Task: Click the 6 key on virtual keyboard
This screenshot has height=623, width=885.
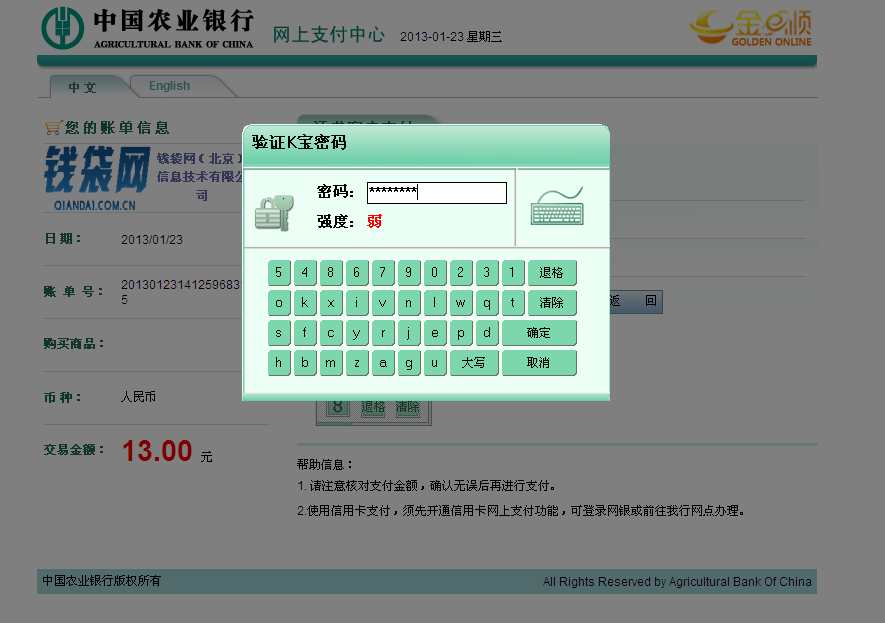Action: tap(357, 273)
